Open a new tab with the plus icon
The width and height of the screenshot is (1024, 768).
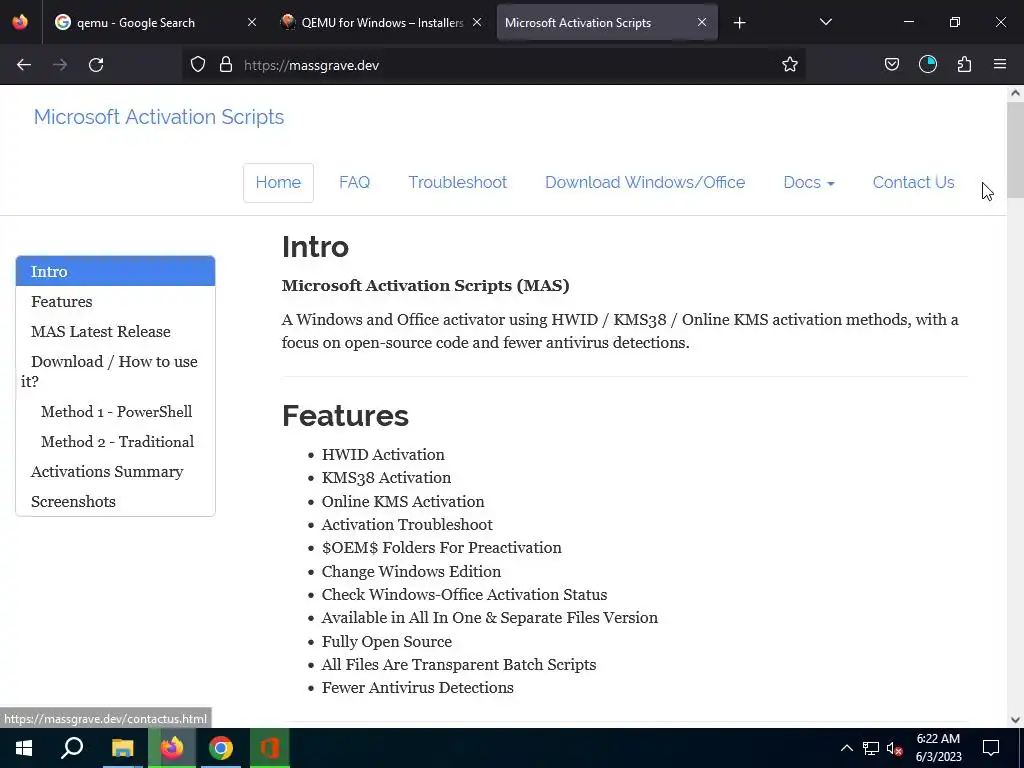(x=739, y=23)
